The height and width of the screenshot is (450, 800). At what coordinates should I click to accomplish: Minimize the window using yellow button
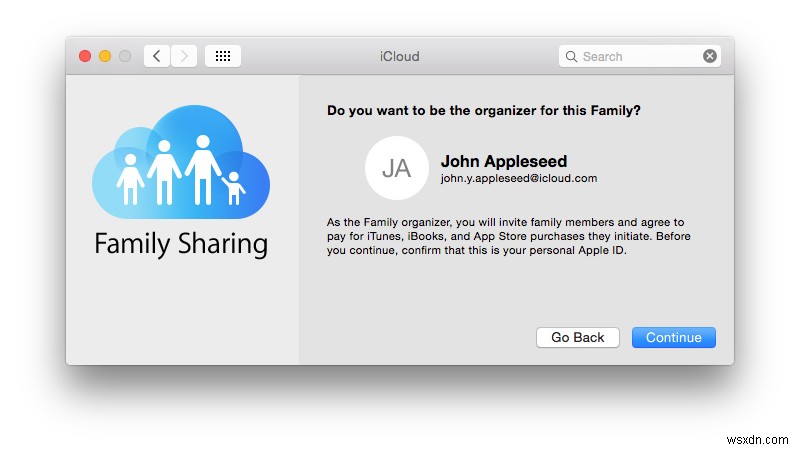click(105, 56)
